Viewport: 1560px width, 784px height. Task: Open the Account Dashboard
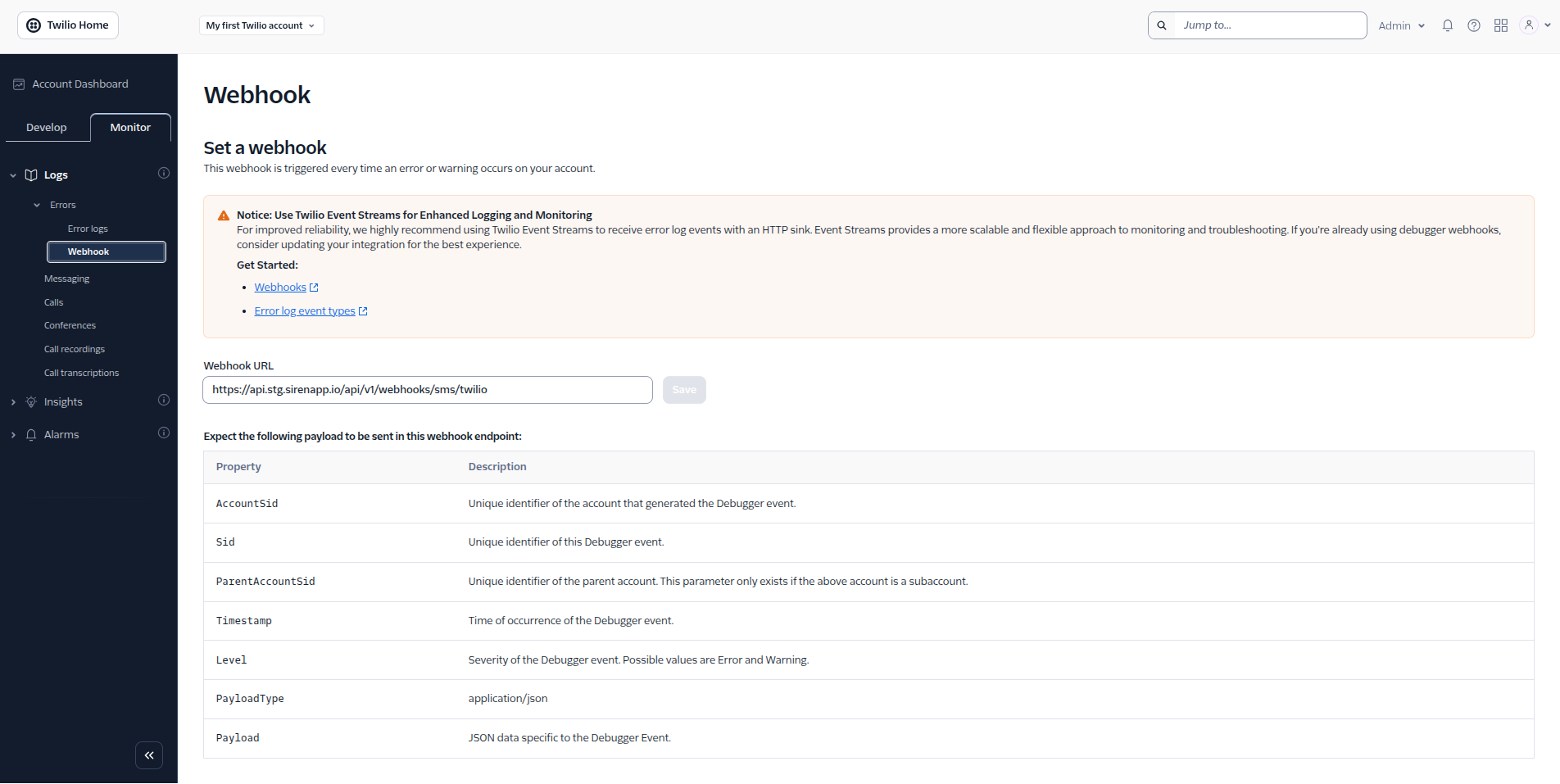(x=79, y=83)
